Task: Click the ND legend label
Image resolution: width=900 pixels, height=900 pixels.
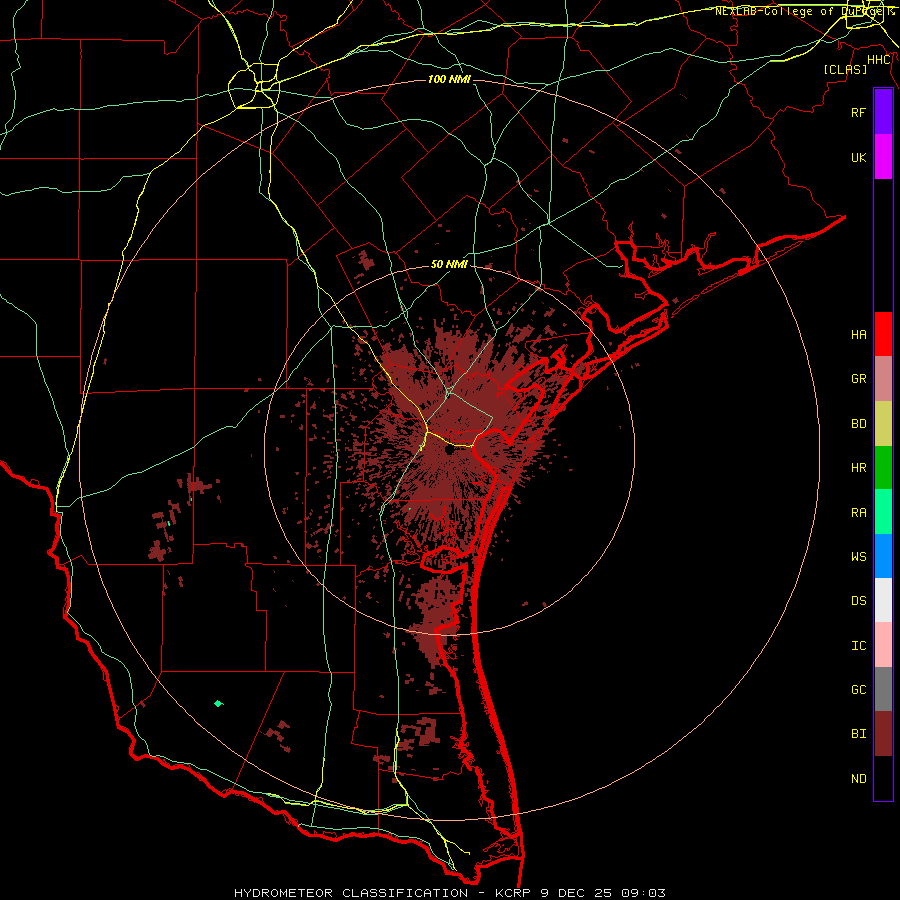Action: point(858,778)
